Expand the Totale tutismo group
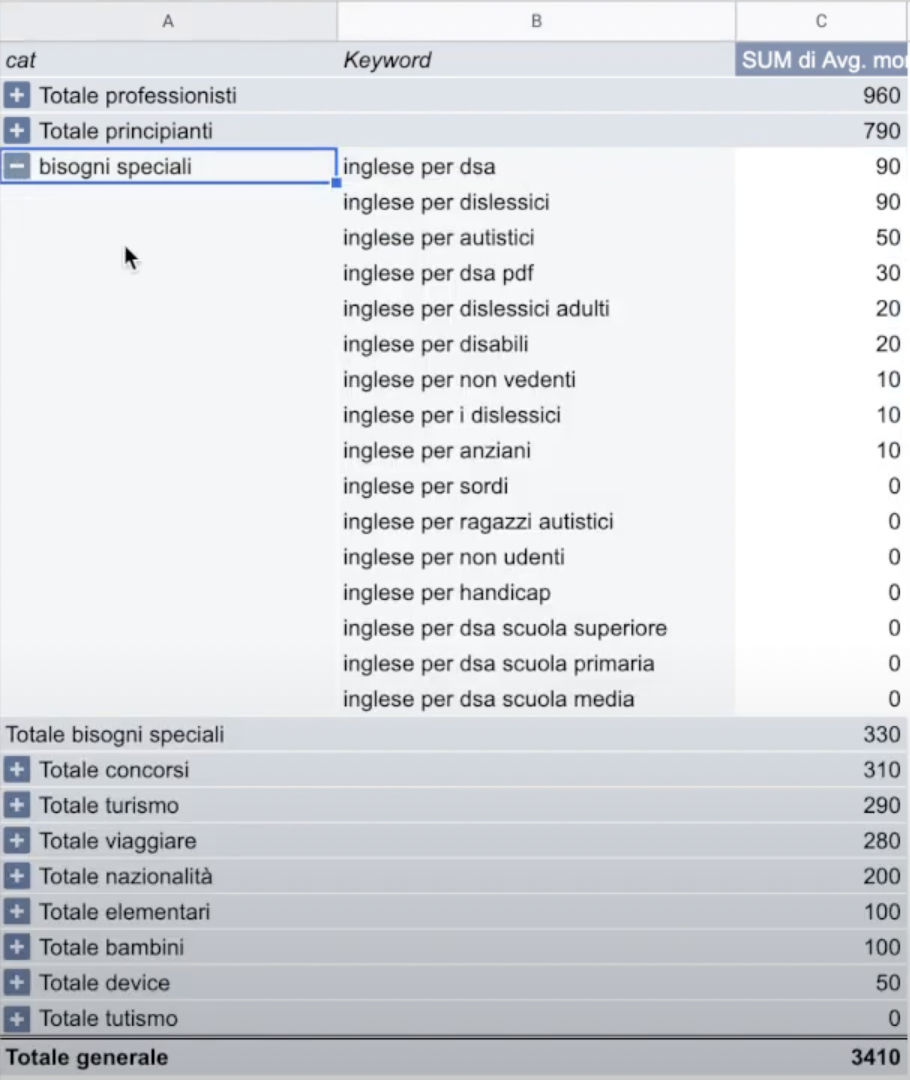 pyautogui.click(x=18, y=1017)
